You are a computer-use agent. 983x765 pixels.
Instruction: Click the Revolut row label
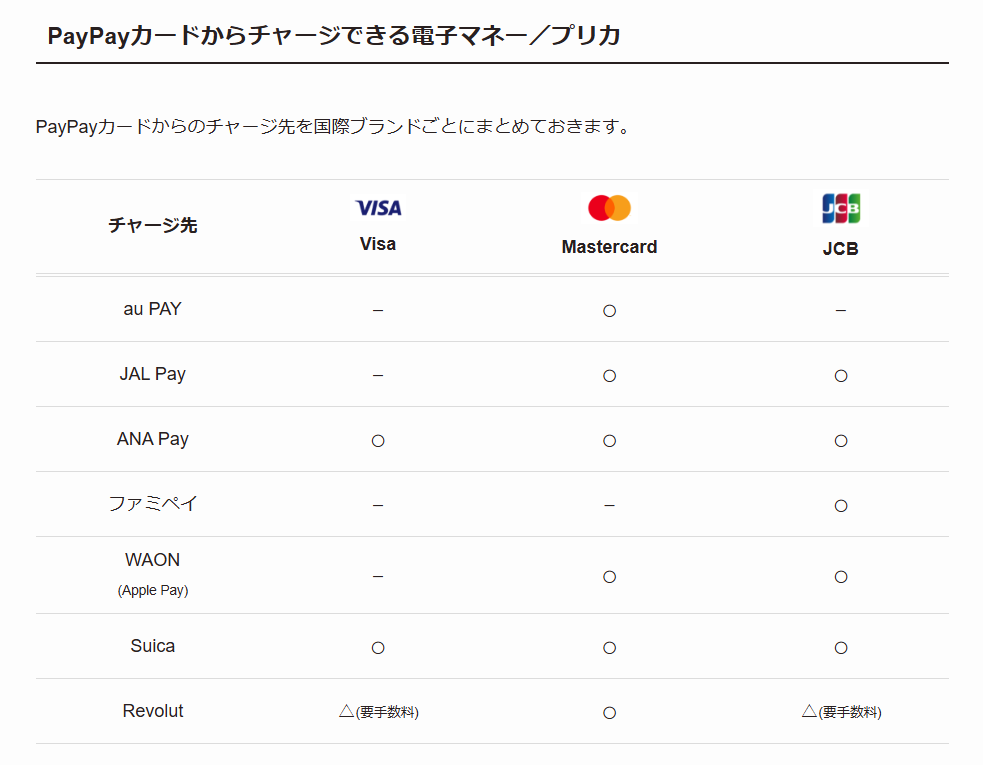[152, 711]
